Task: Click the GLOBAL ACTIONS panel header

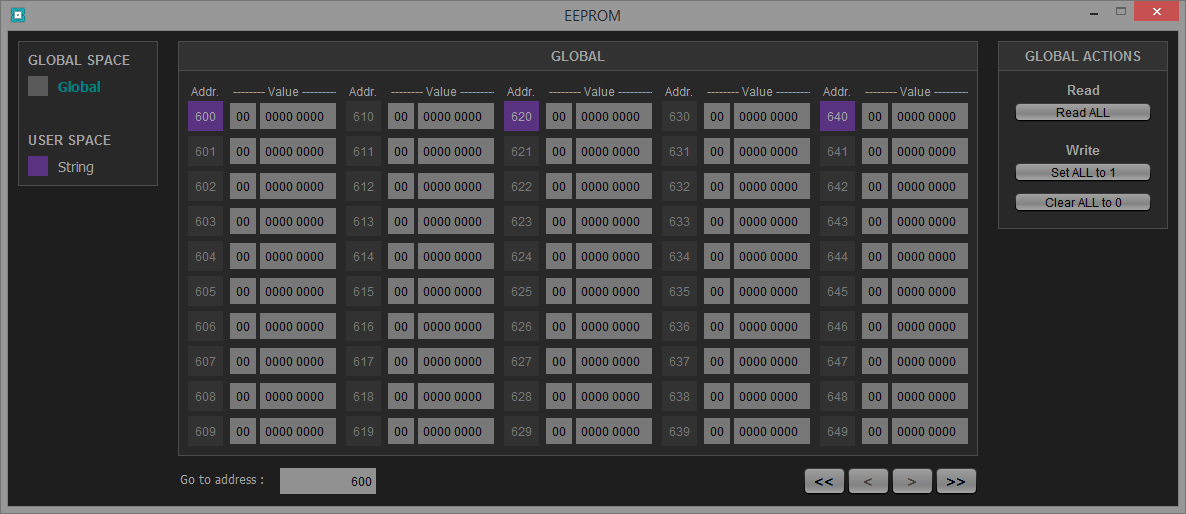Action: tap(1082, 56)
